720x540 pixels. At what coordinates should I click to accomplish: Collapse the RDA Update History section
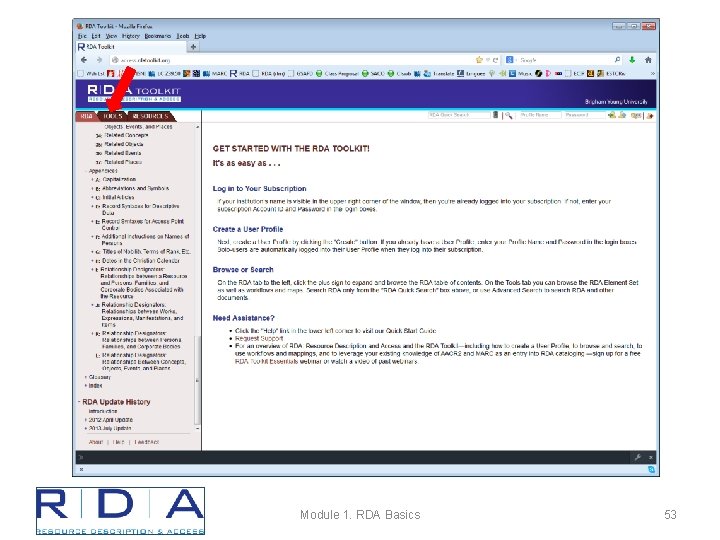point(79,402)
